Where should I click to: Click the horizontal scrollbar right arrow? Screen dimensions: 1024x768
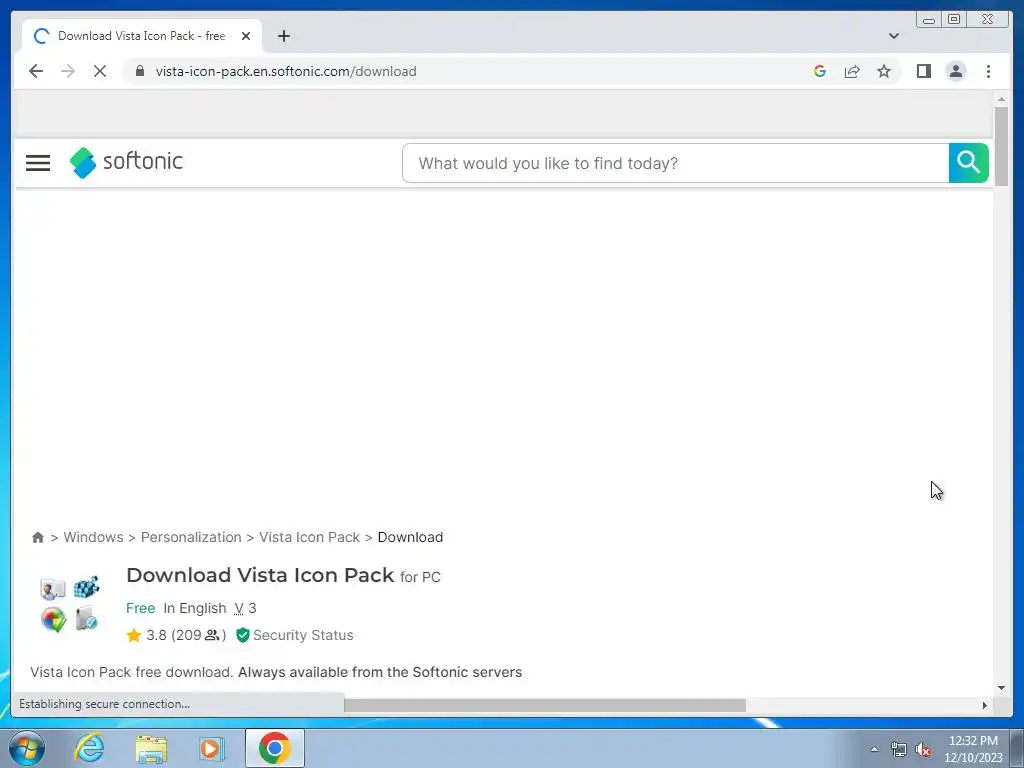pos(985,705)
